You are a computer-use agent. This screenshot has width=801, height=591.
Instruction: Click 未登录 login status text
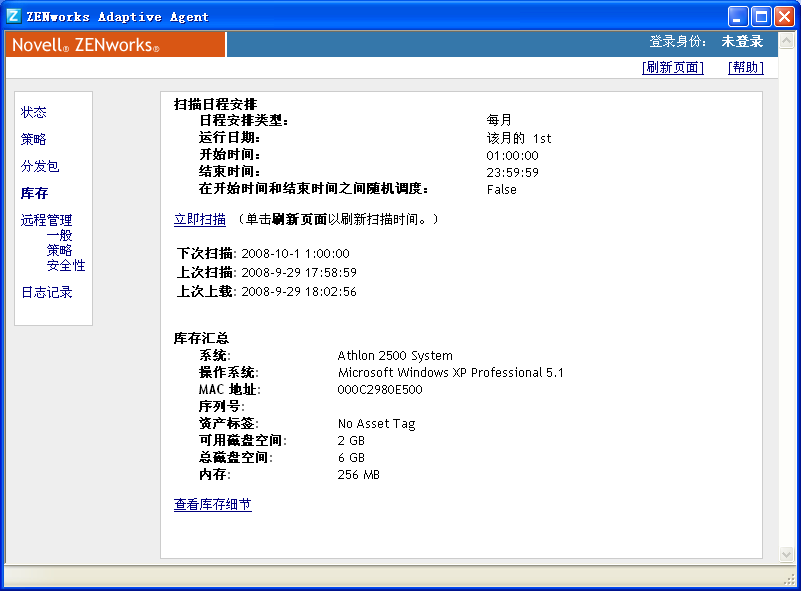pyautogui.click(x=745, y=43)
